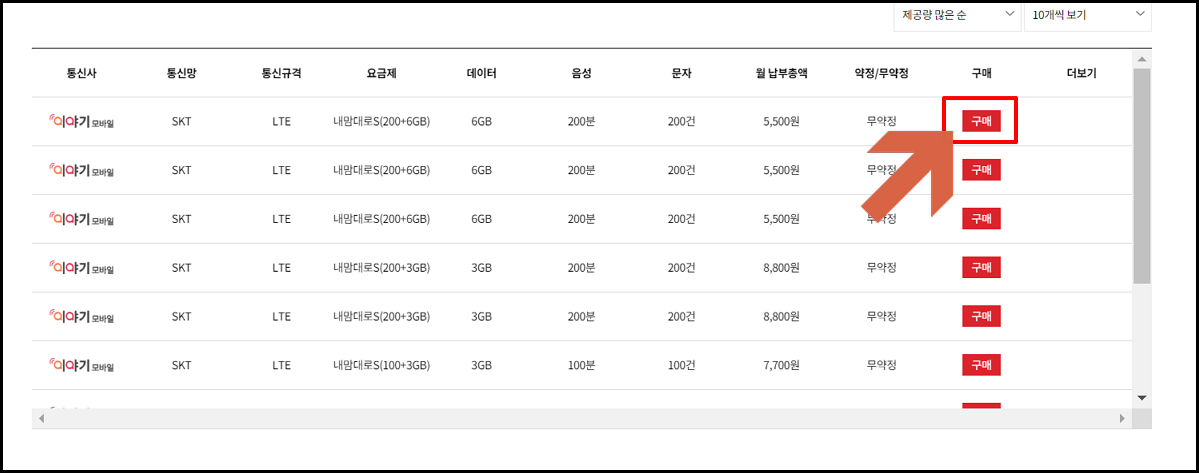Click the horizontal scrollbar right arrow
This screenshot has width=1199, height=473.
1123,419
